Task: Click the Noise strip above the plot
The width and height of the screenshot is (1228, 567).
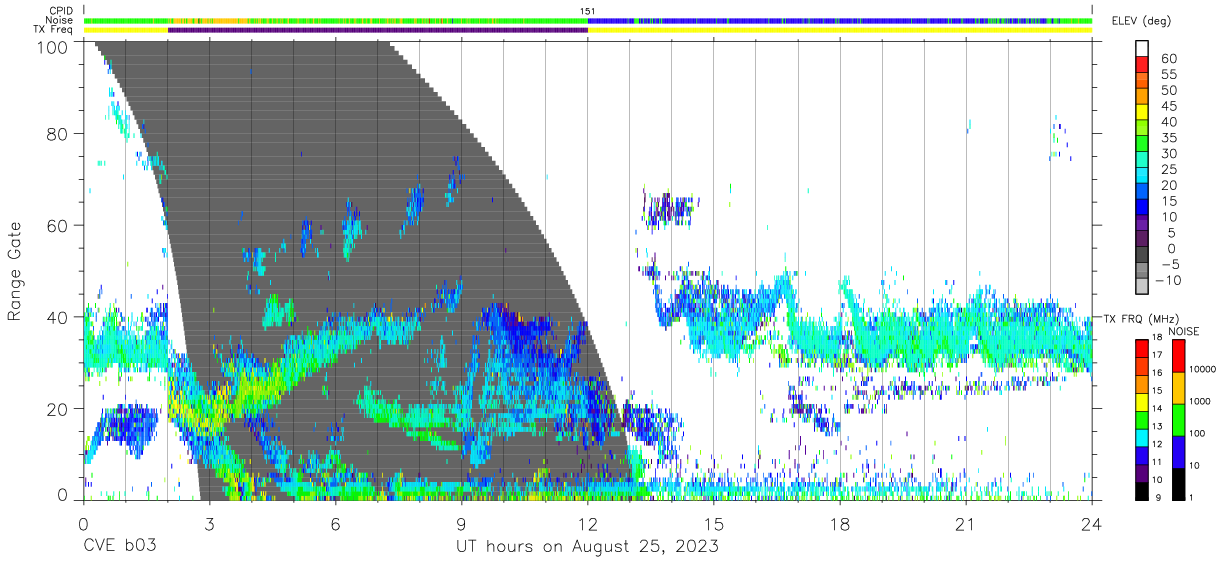Action: [x=587, y=20]
